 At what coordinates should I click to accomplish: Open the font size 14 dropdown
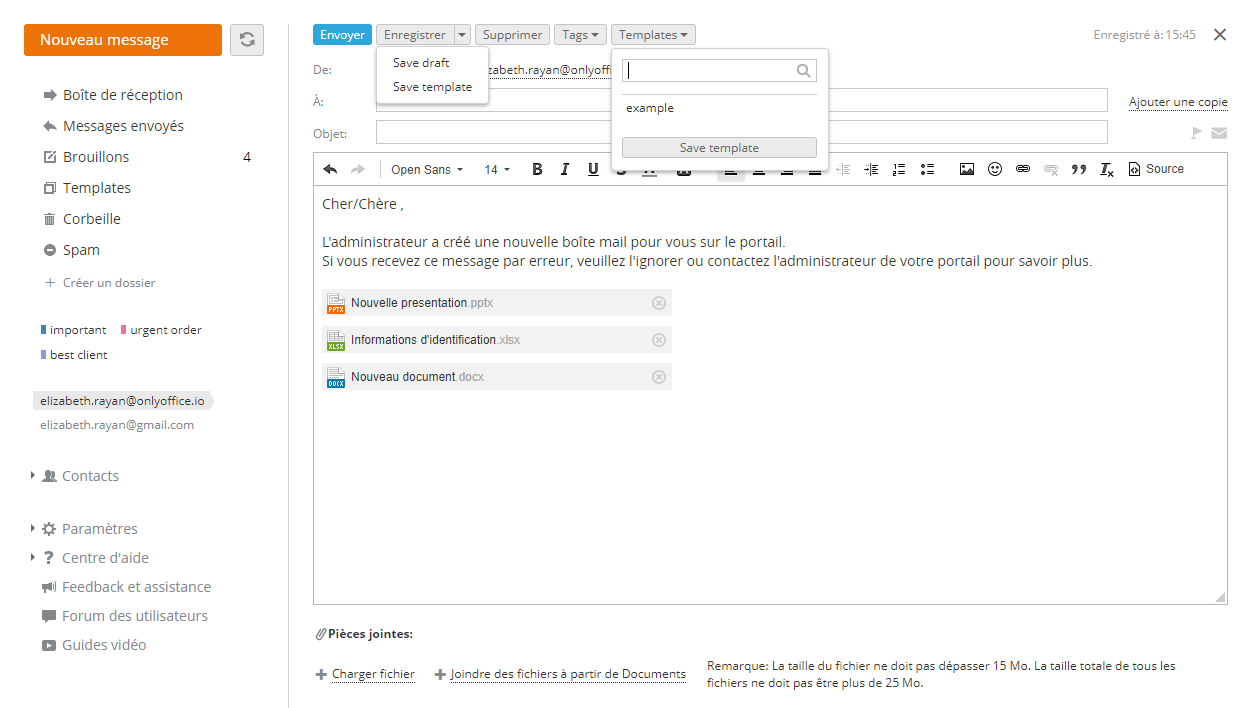[x=497, y=170]
